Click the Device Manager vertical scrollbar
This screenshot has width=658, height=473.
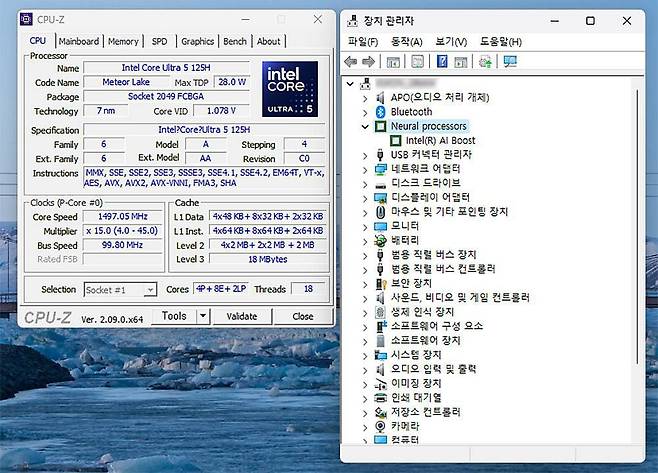(637, 227)
